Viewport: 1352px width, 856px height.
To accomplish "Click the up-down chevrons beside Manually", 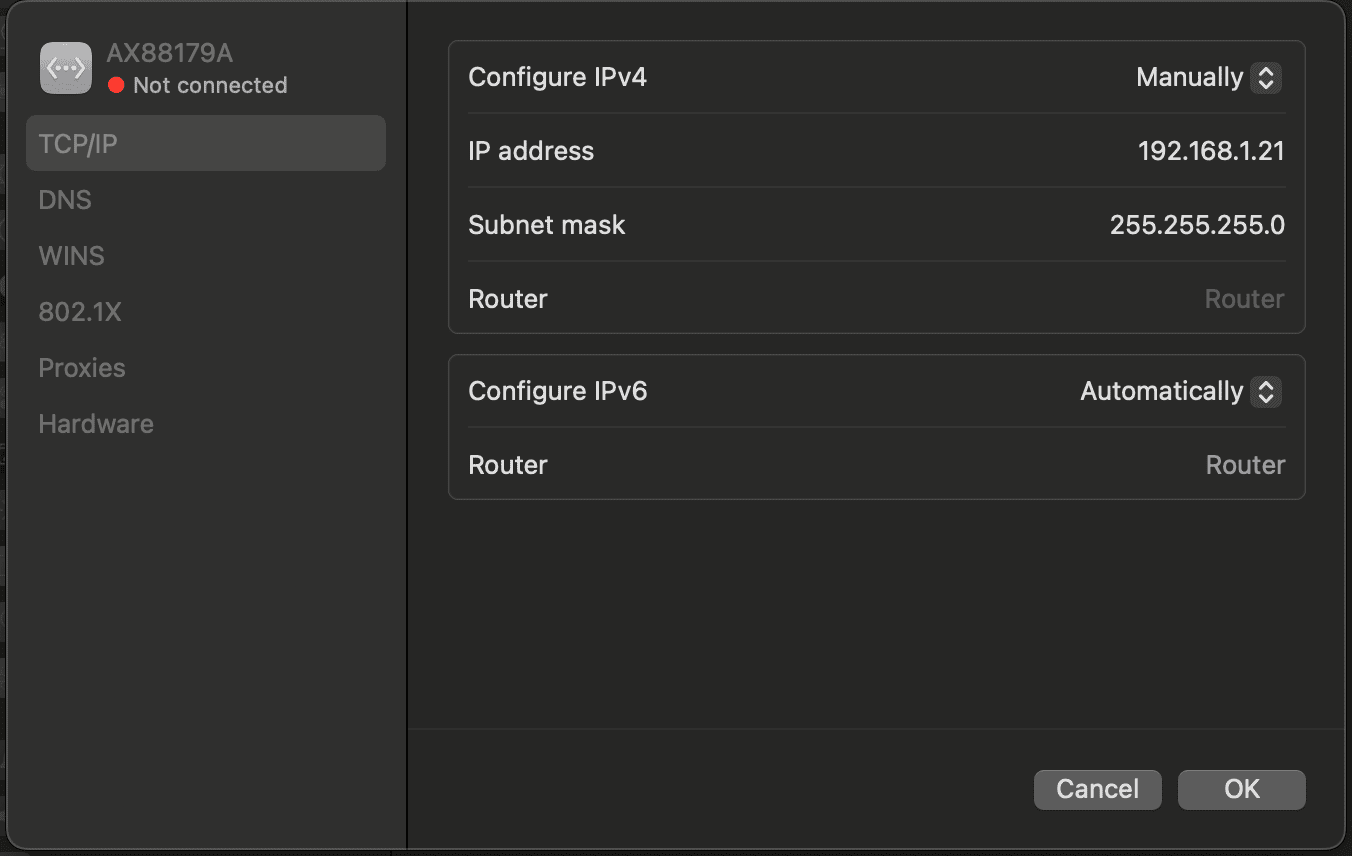I will click(1265, 78).
